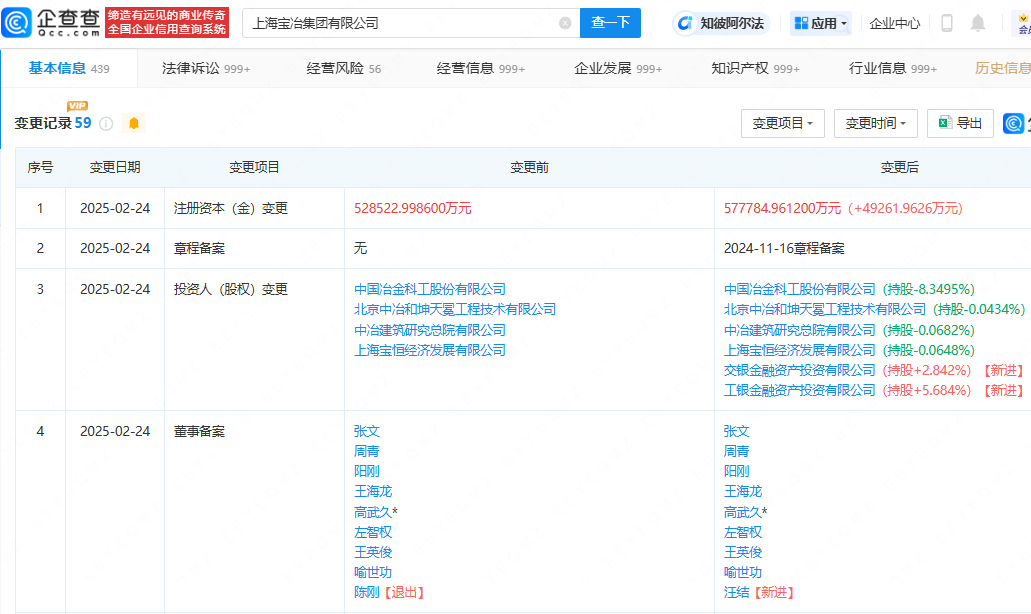Switch to the 经营信息 tab
The width and height of the screenshot is (1031, 614).
(481, 68)
